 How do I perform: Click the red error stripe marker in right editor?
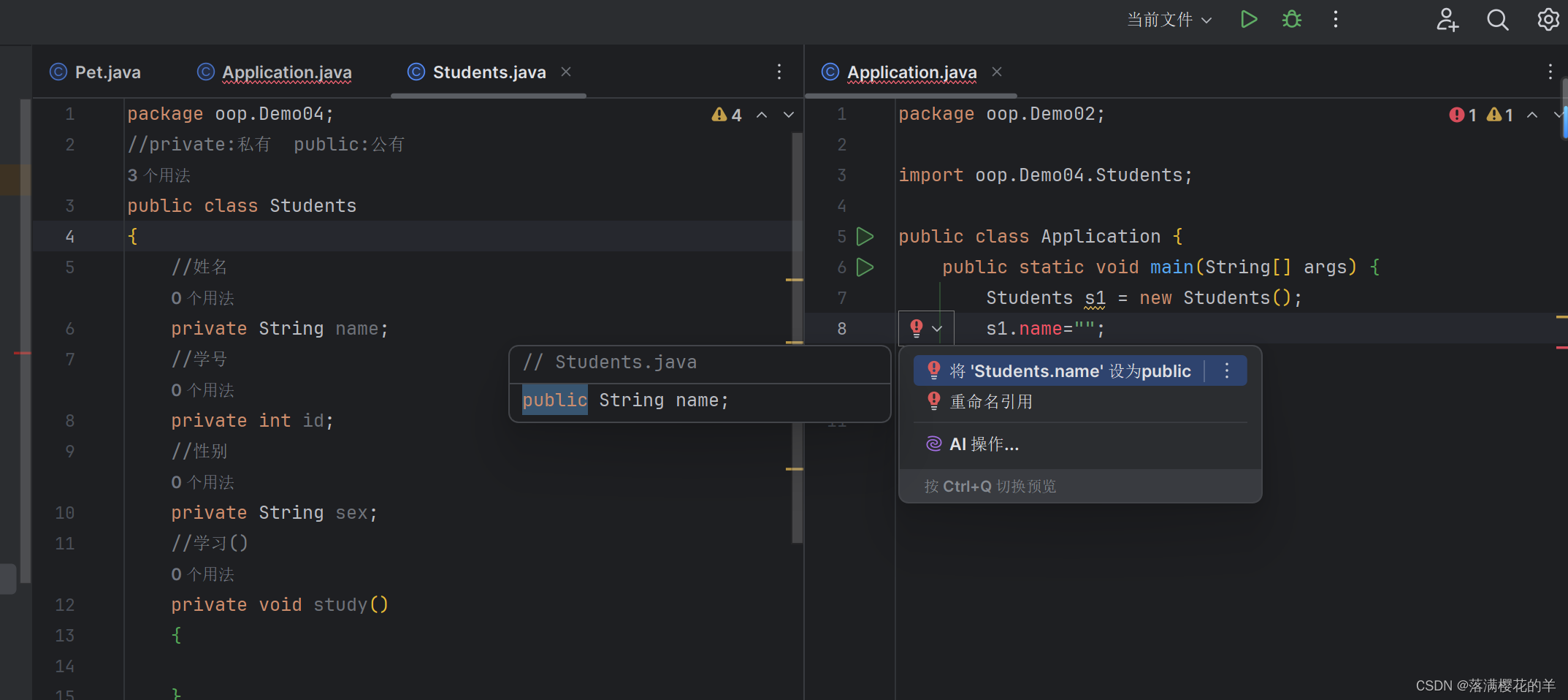coord(1562,348)
